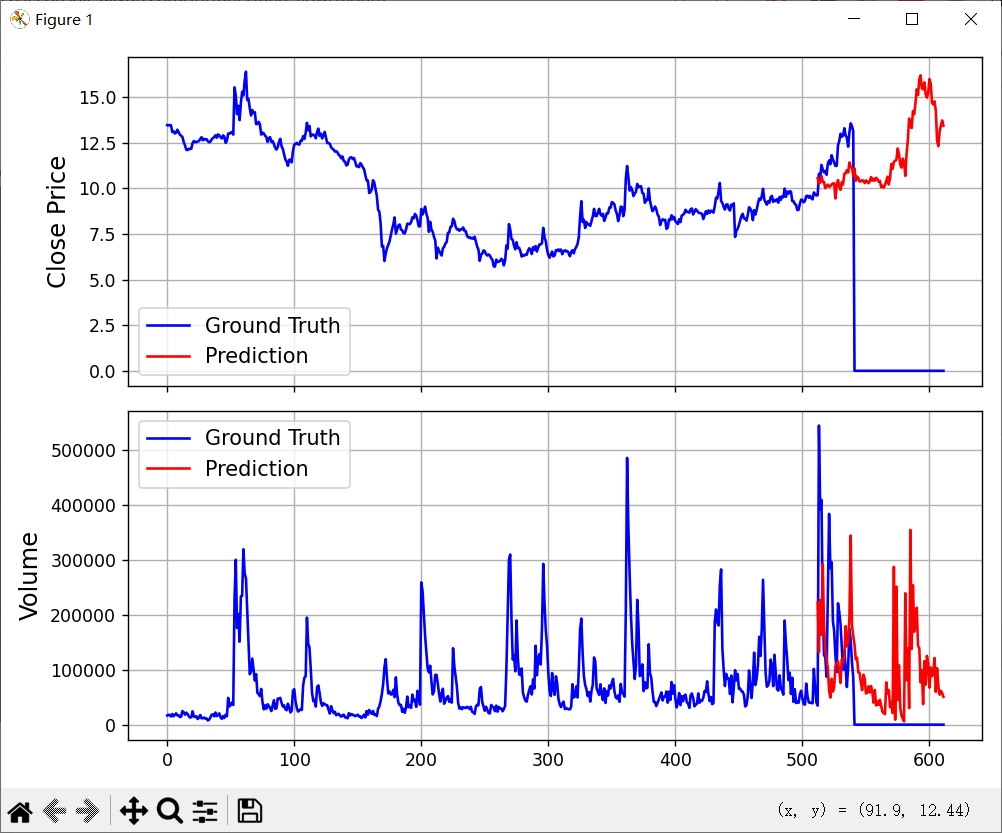Image resolution: width=1002 pixels, height=833 pixels.
Task: Toggle the Pan axes tool
Action: [133, 810]
